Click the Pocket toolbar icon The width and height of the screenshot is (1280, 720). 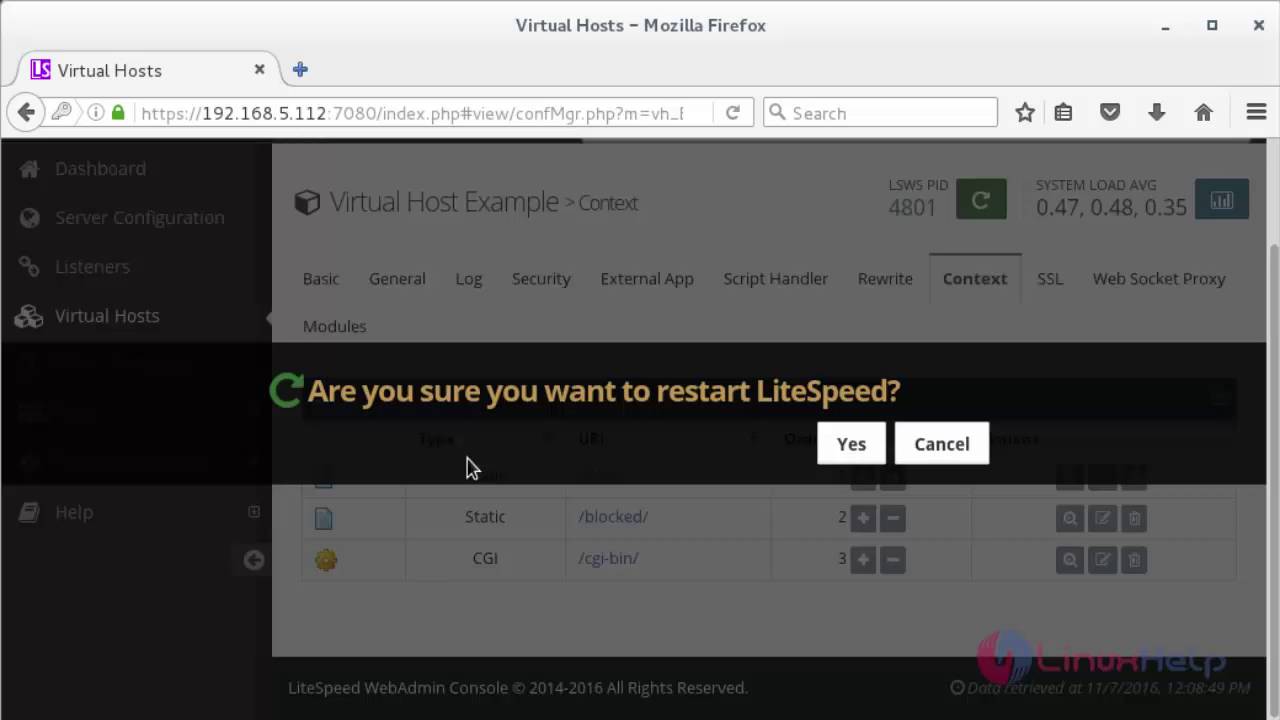1110,113
